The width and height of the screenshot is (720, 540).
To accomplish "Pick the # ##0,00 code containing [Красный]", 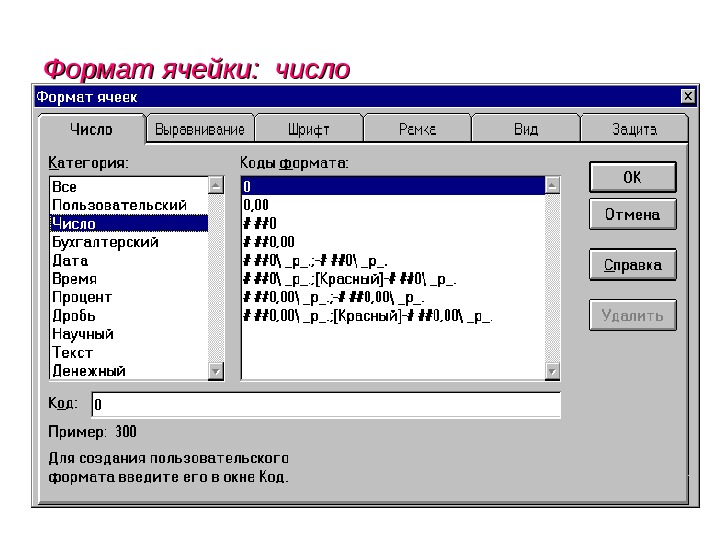I will (x=393, y=315).
